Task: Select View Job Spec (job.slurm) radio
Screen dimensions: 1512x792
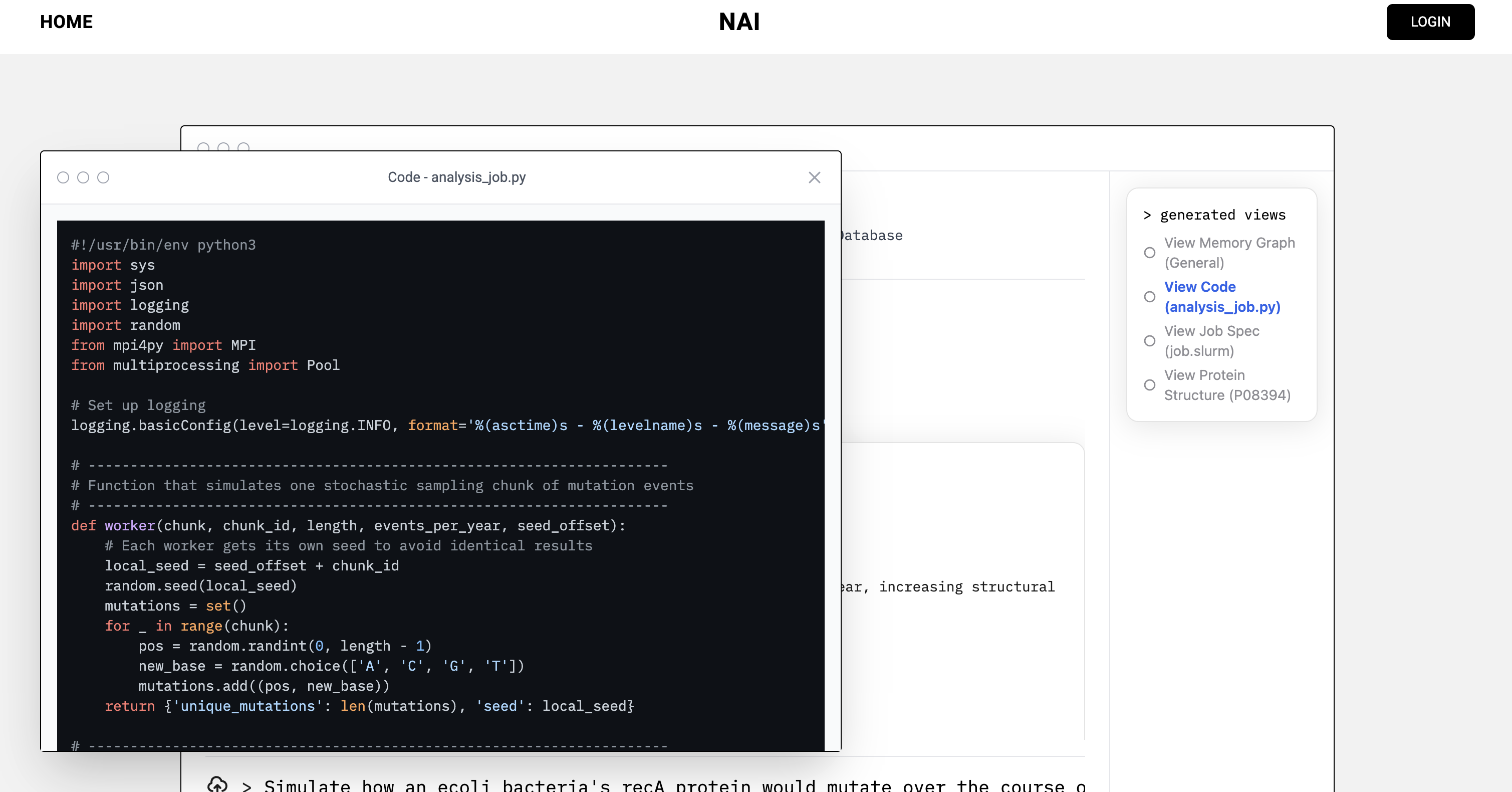Action: point(1149,340)
